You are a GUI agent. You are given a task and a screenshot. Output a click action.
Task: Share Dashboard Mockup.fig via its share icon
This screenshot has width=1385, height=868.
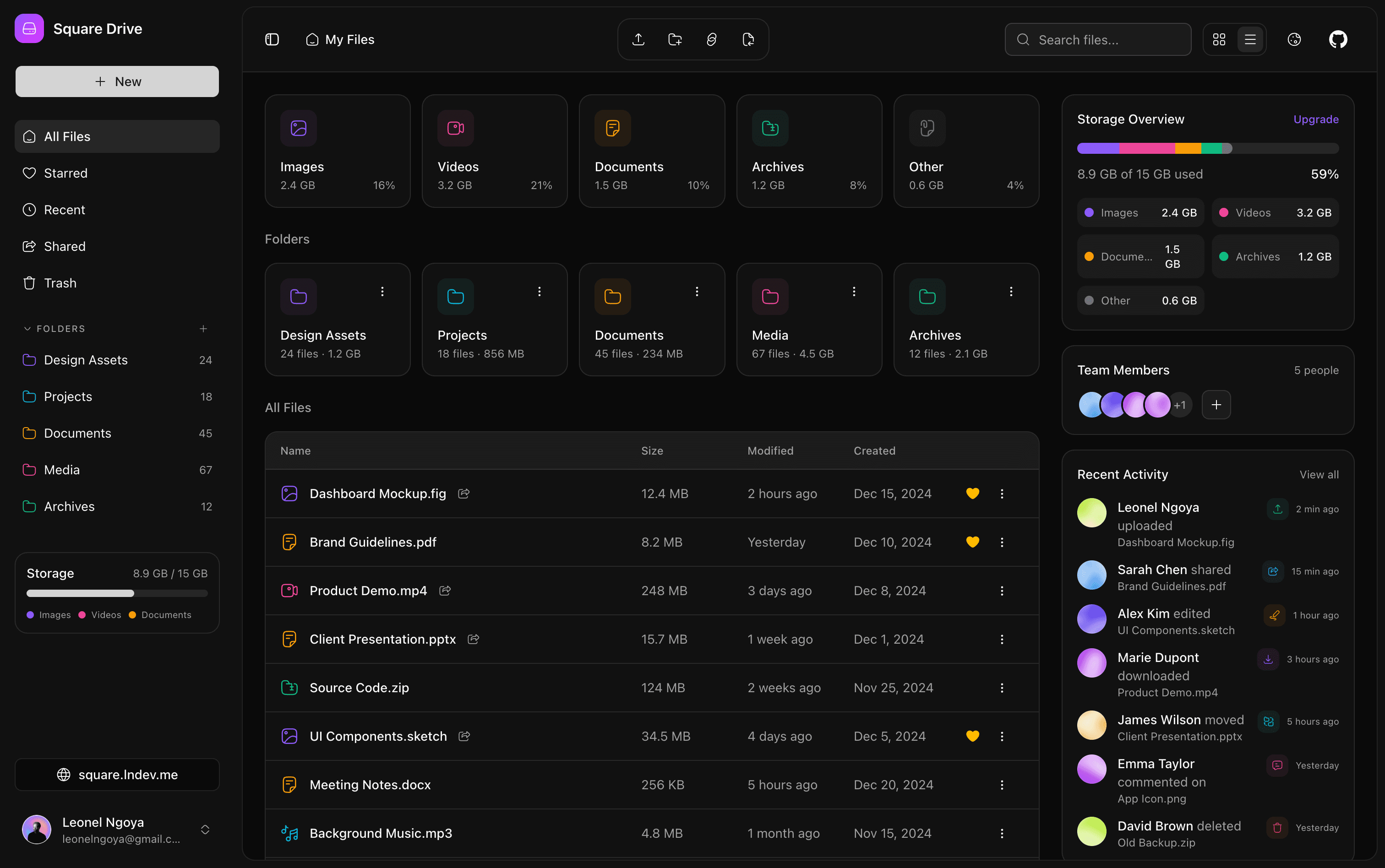tap(464, 493)
